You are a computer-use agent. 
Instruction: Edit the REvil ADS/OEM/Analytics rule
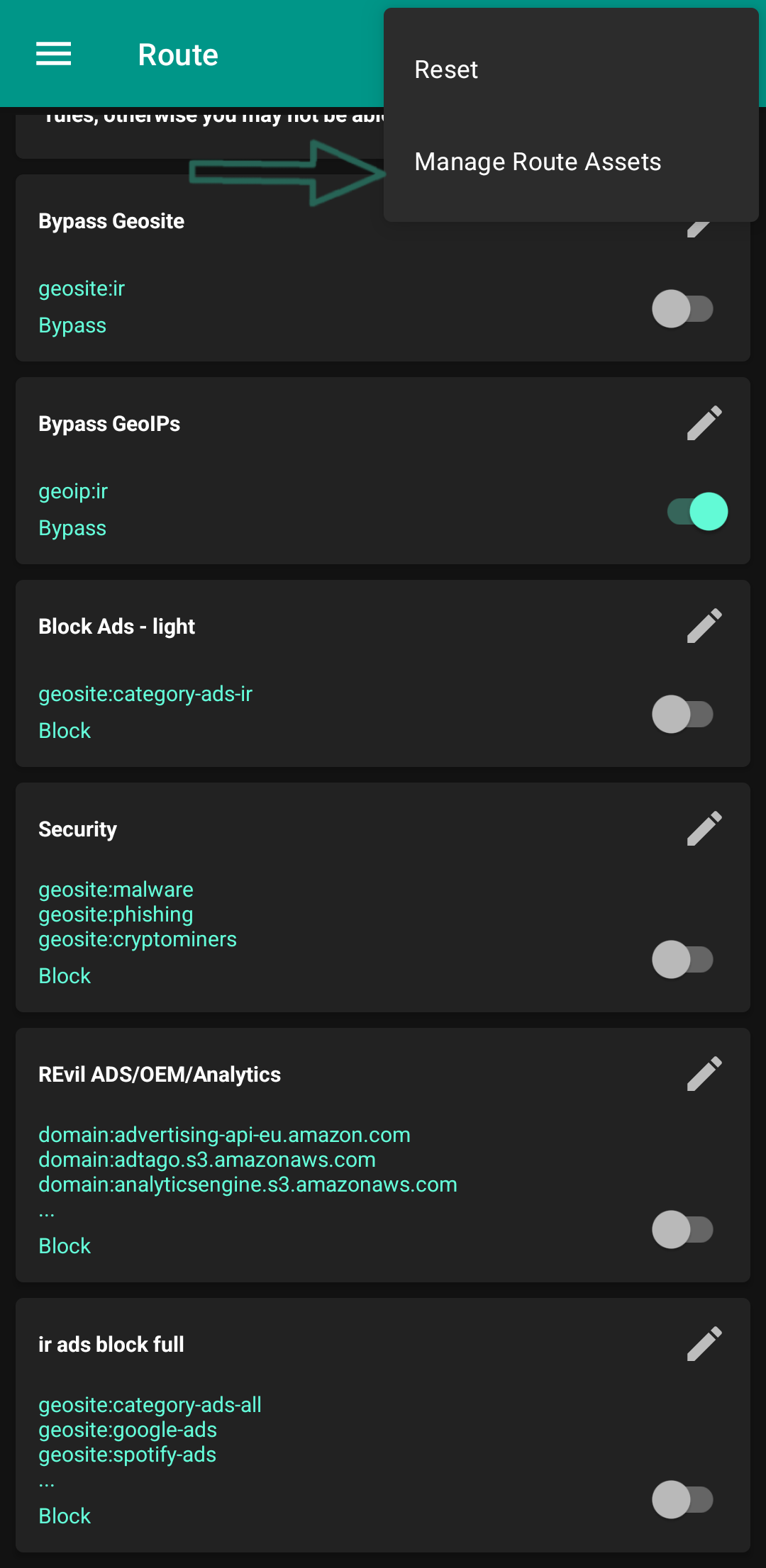tap(704, 1074)
